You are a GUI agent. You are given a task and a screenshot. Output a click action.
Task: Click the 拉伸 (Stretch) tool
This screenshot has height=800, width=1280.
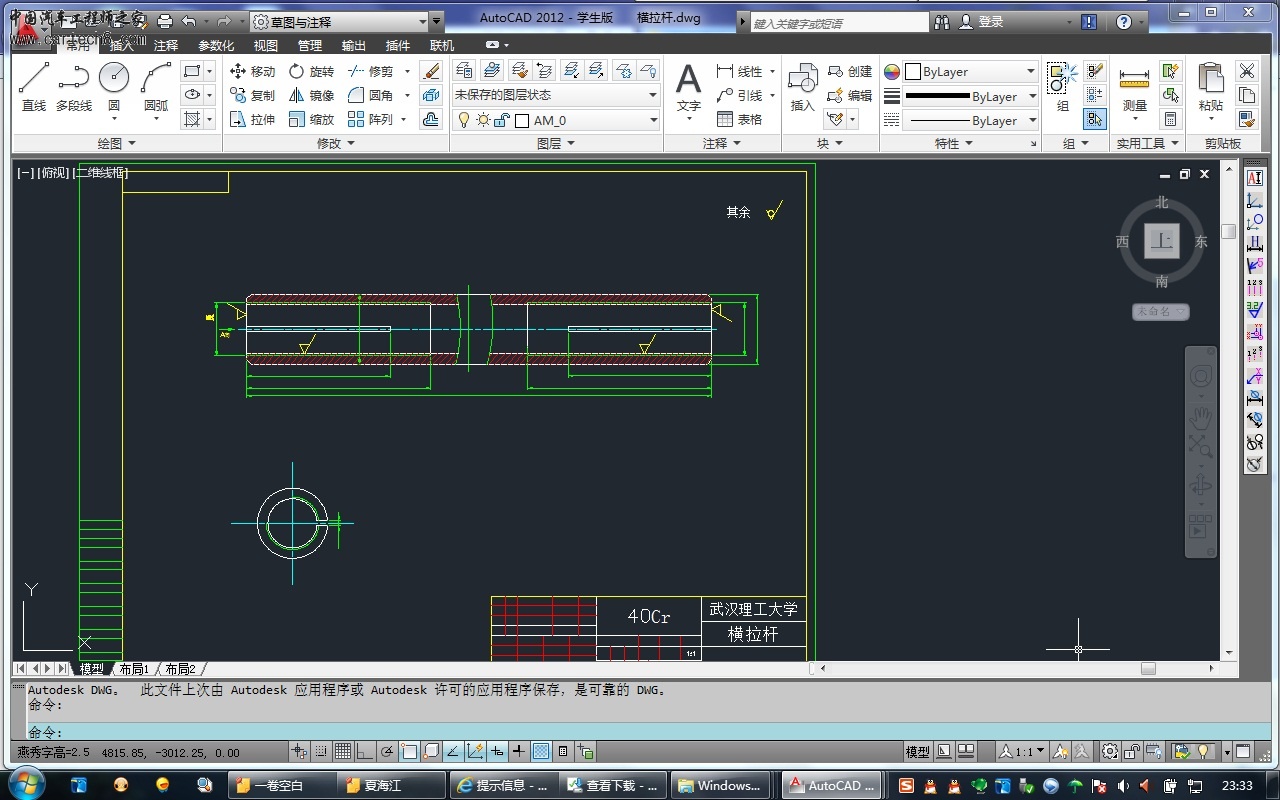click(x=252, y=119)
